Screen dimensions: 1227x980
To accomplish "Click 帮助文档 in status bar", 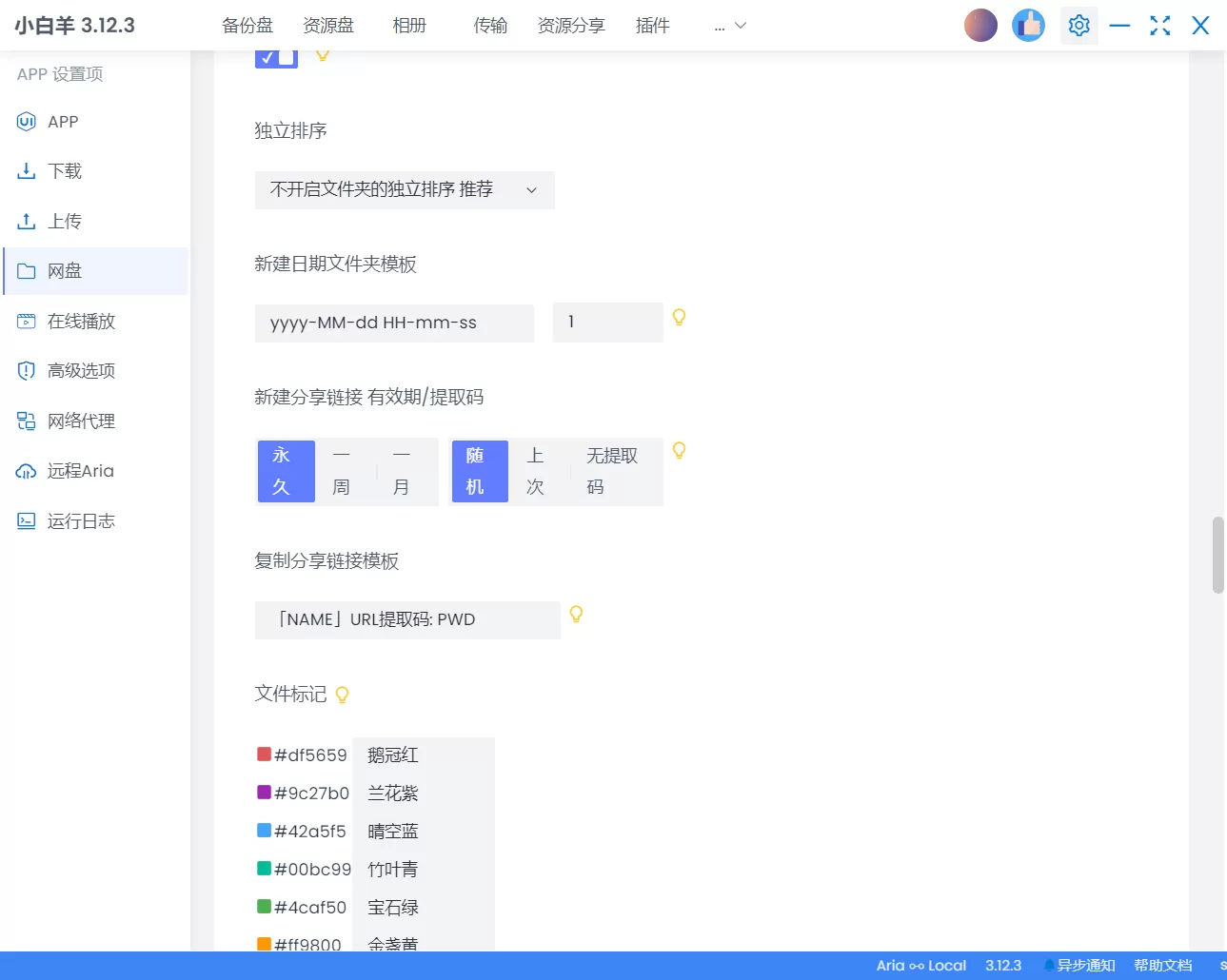I will [1162, 966].
